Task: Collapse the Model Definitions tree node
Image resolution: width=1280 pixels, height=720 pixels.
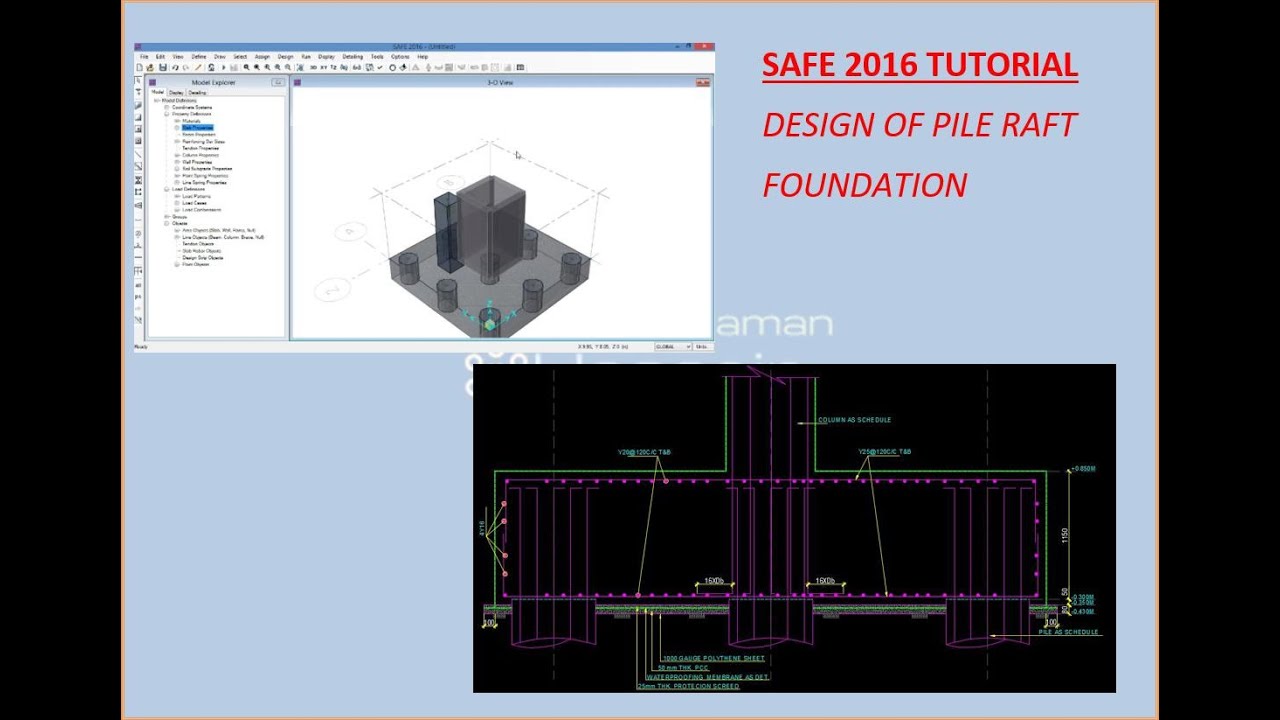Action: 156,100
